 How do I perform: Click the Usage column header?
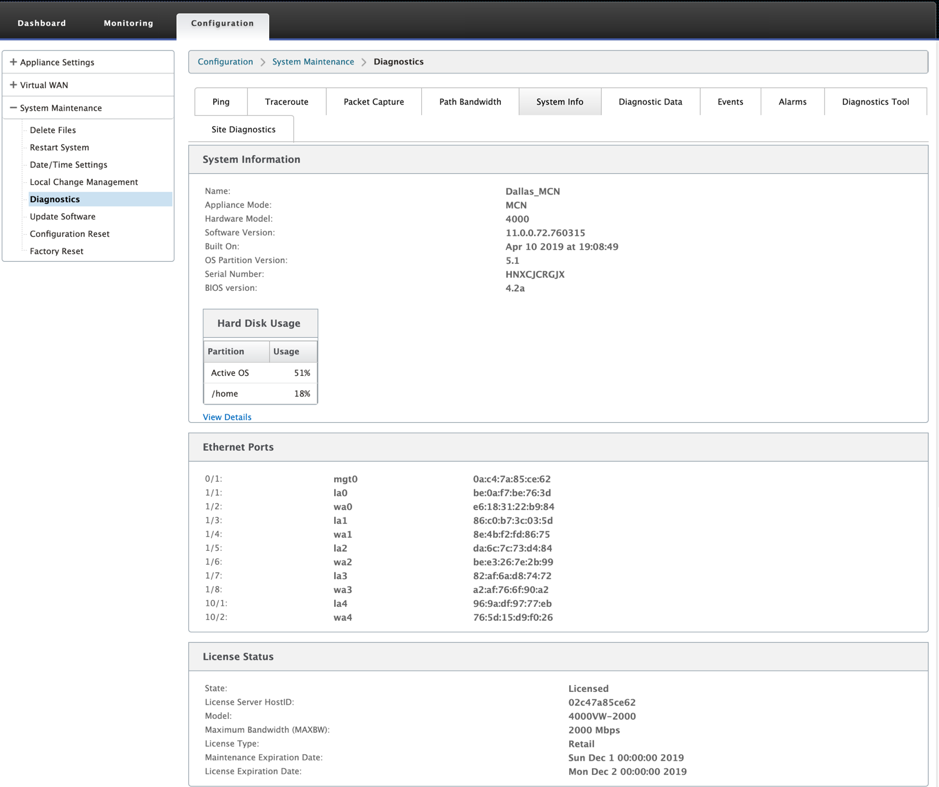point(293,352)
